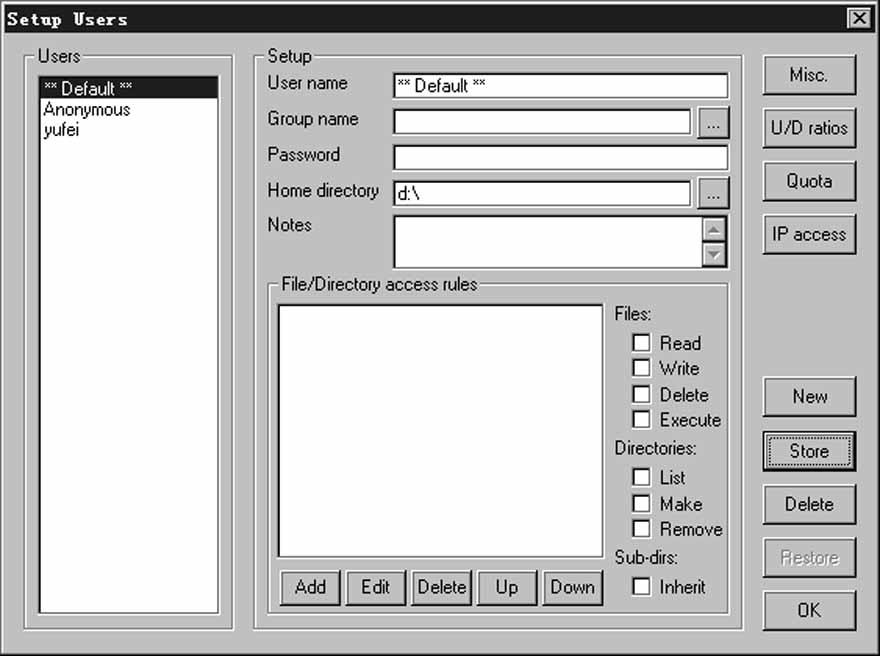
Task: Tick the Read files checkbox
Action: tap(641, 342)
